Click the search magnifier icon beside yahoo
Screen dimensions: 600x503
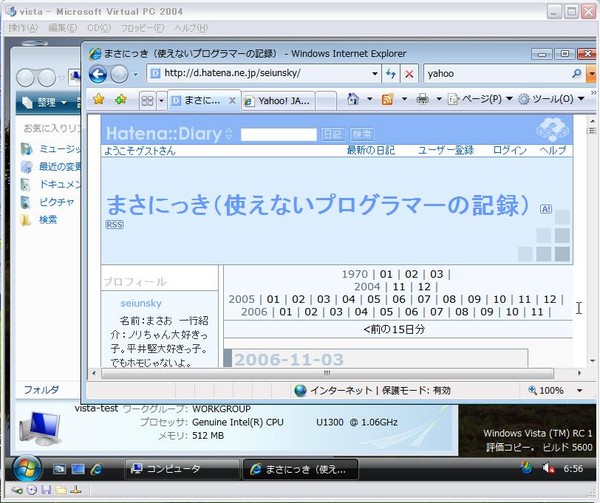point(577,73)
